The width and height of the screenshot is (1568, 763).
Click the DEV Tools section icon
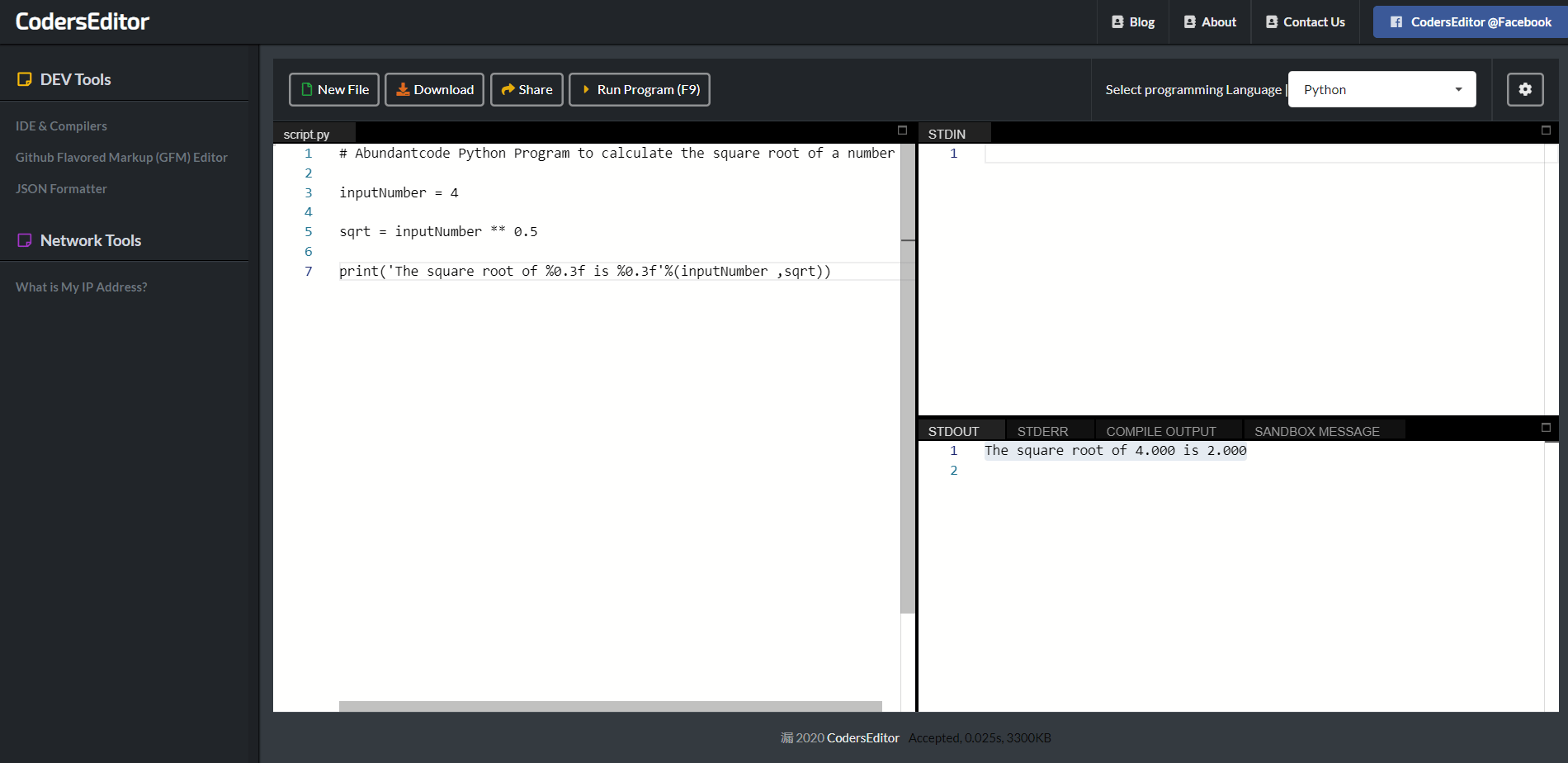pyautogui.click(x=25, y=79)
